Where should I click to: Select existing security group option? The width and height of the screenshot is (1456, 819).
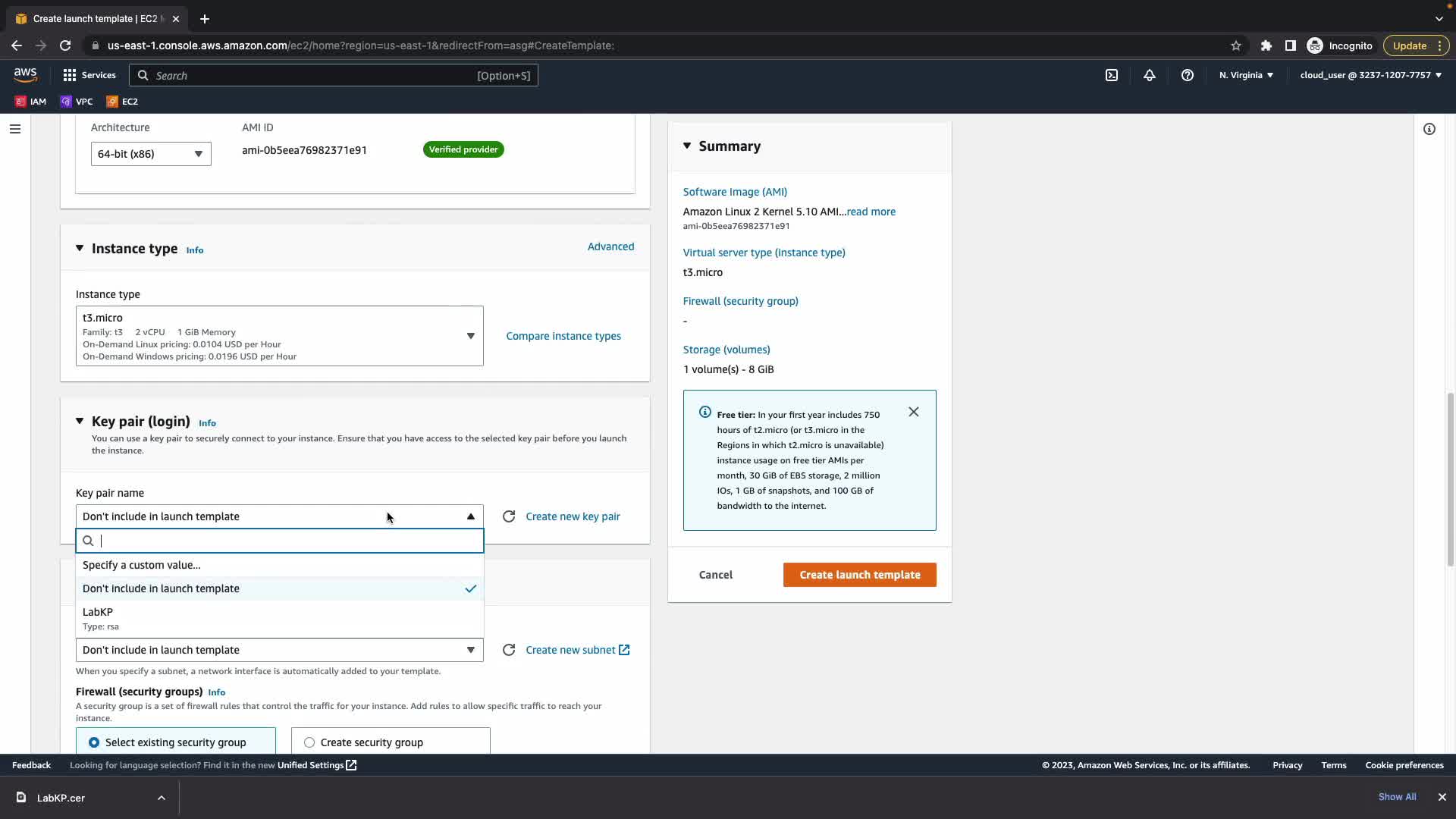94,742
